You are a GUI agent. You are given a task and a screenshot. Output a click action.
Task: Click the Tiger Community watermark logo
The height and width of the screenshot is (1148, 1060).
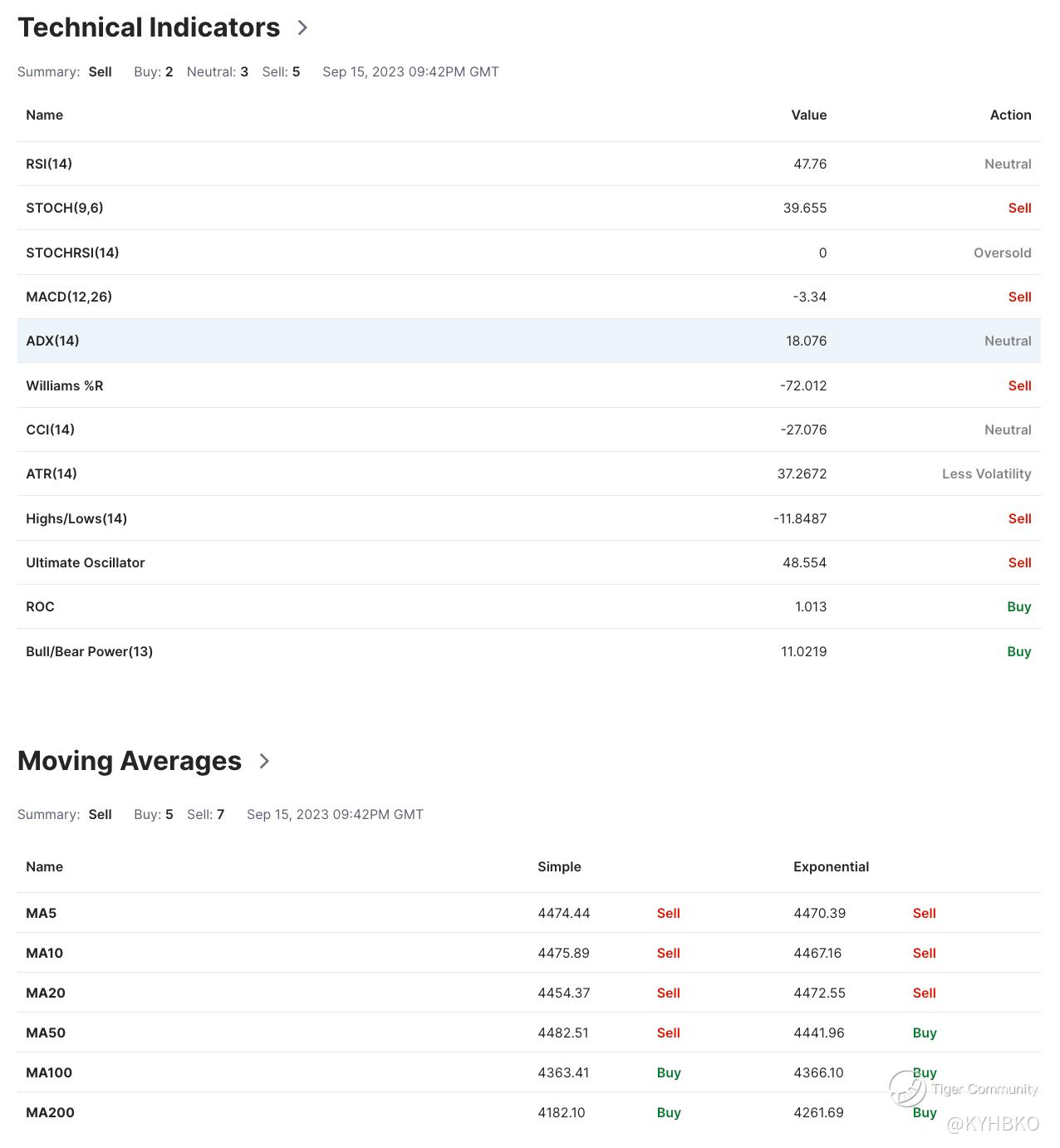(x=906, y=1088)
